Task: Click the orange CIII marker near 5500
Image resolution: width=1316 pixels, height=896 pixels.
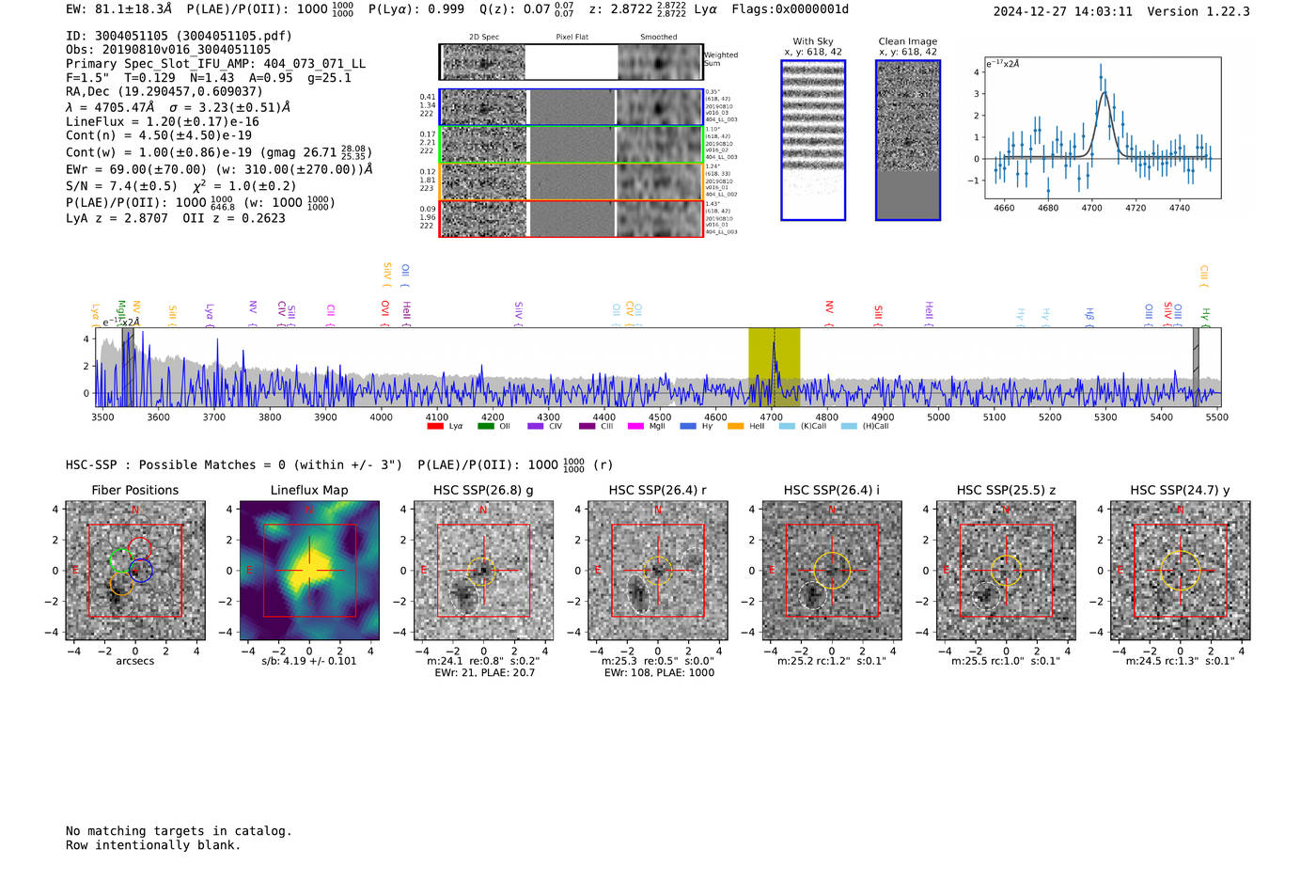Action: pos(1204,276)
